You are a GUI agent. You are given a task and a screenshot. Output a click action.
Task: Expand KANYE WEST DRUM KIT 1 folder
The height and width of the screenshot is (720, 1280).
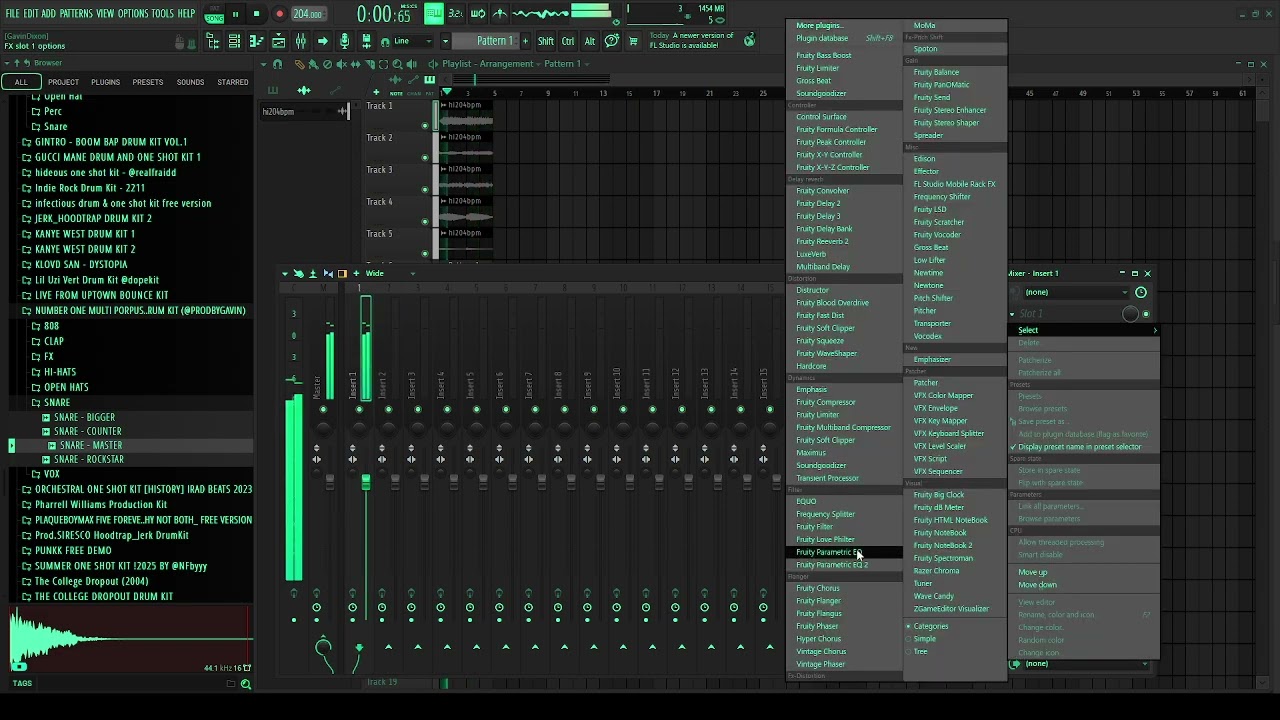coord(85,234)
